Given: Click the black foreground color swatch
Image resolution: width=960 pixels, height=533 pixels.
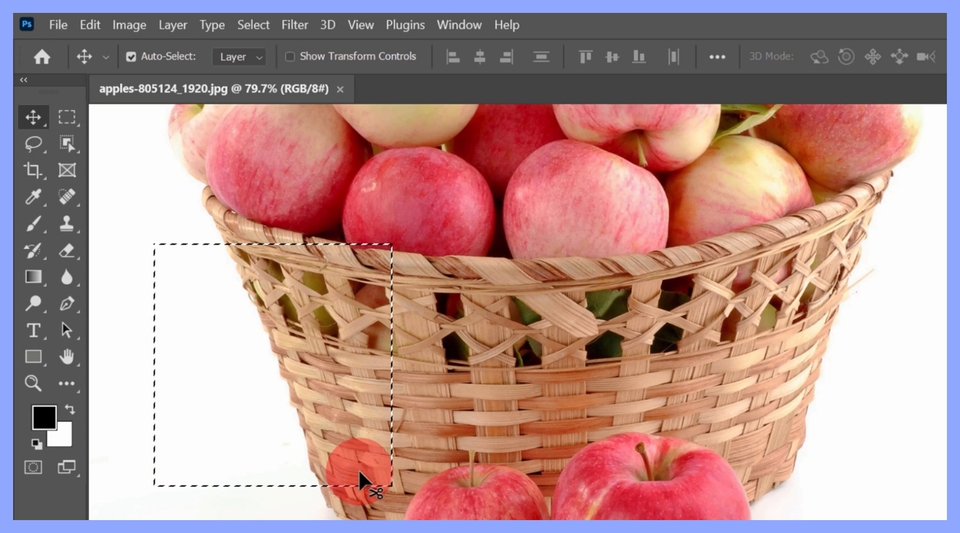Looking at the screenshot, I should tap(43, 417).
